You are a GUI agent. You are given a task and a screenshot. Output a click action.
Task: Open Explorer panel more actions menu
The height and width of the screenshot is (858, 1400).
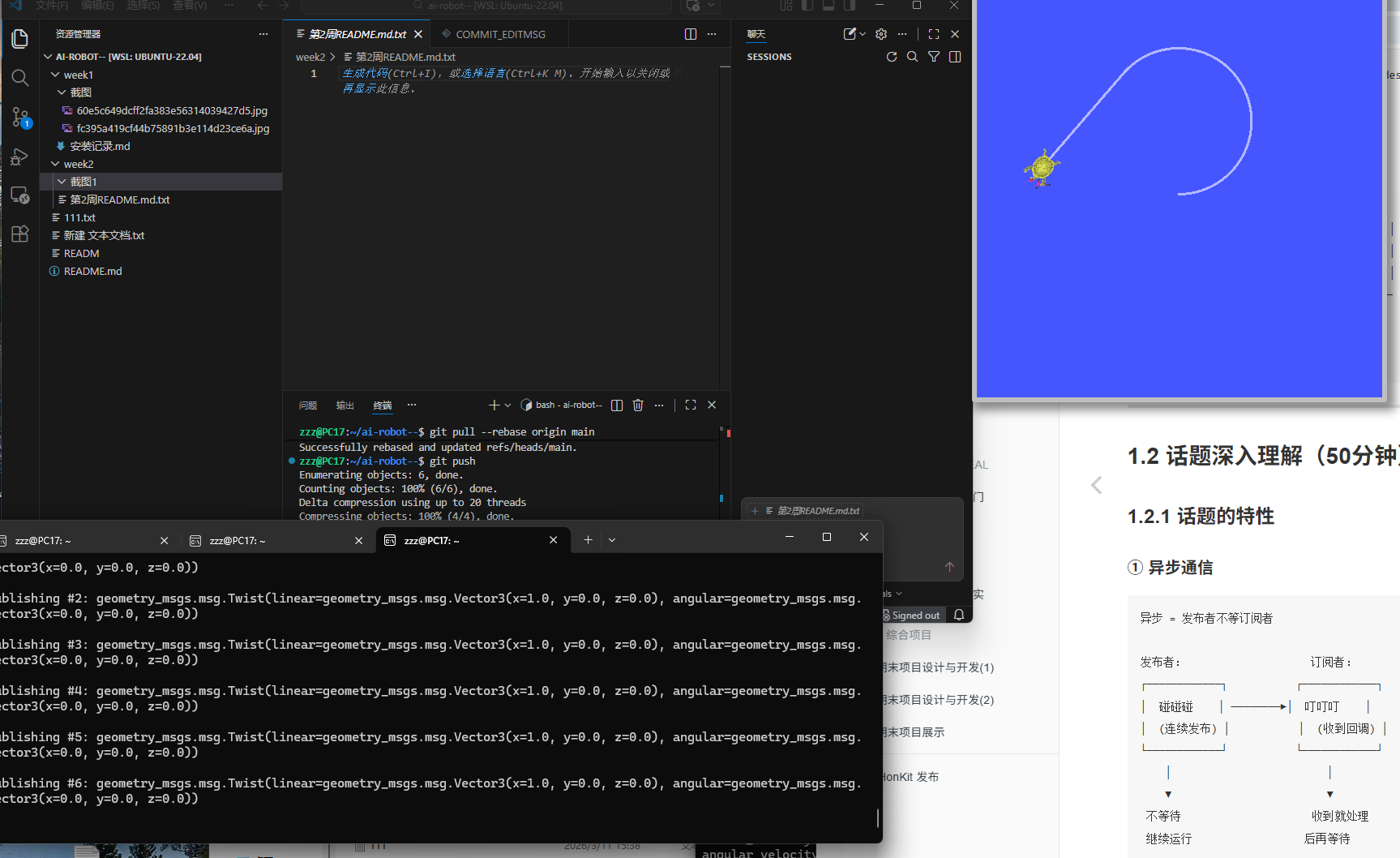(263, 34)
